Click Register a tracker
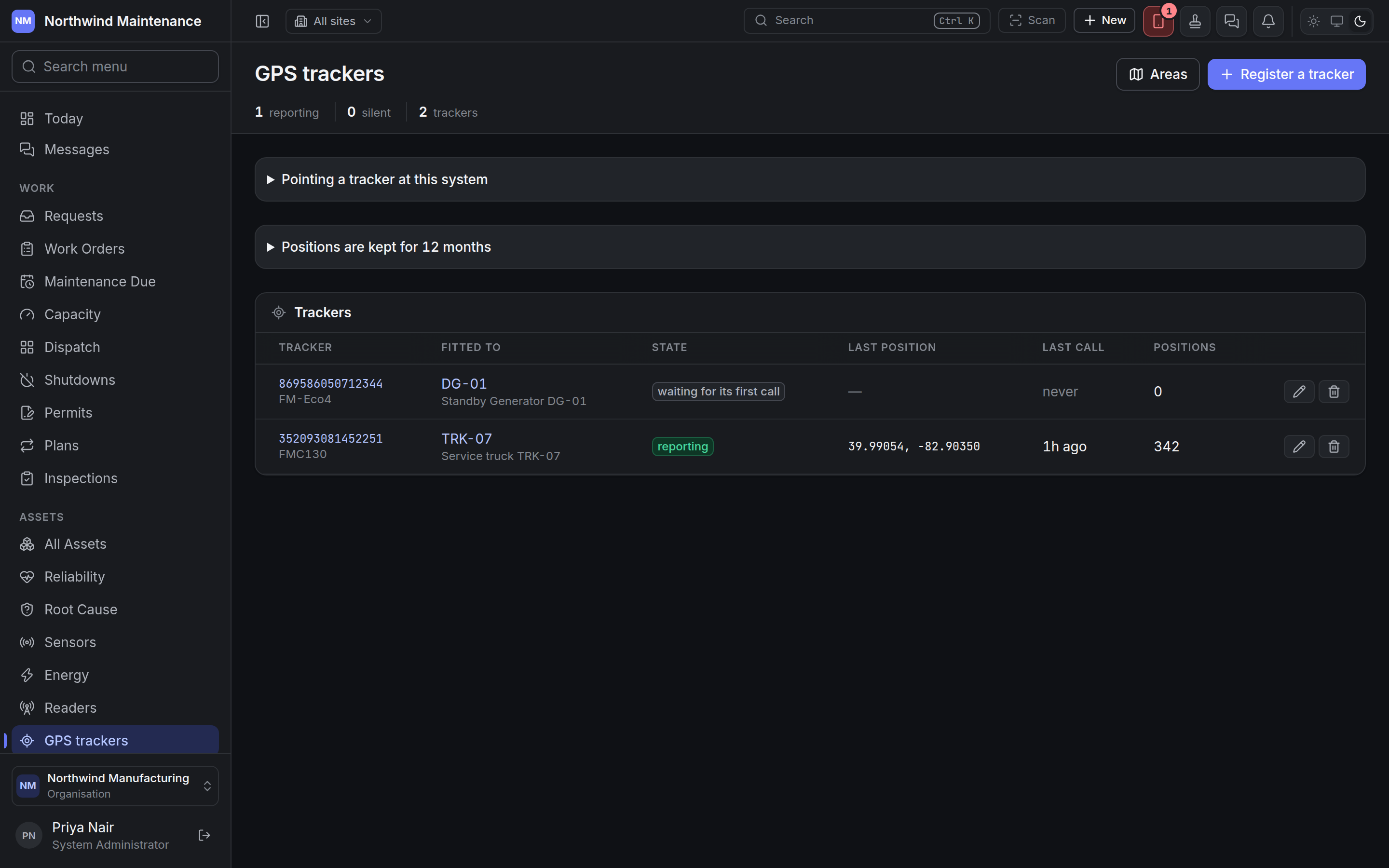This screenshot has width=1389, height=868. point(1286,74)
